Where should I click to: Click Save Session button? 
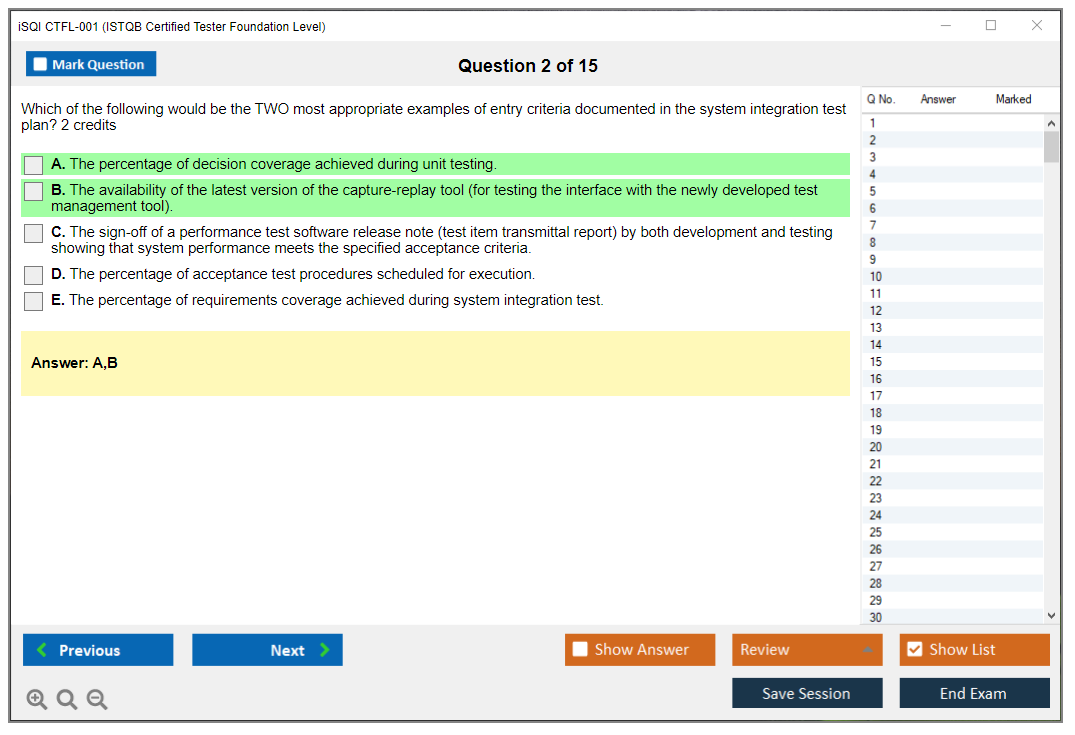tap(806, 693)
